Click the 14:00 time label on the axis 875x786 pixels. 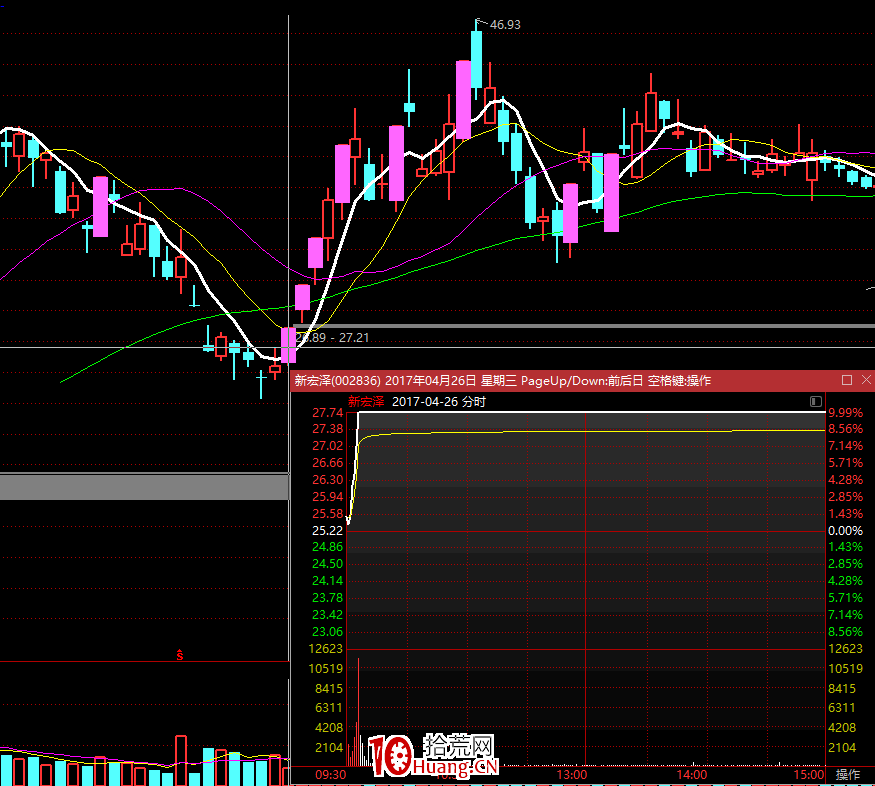click(x=691, y=775)
